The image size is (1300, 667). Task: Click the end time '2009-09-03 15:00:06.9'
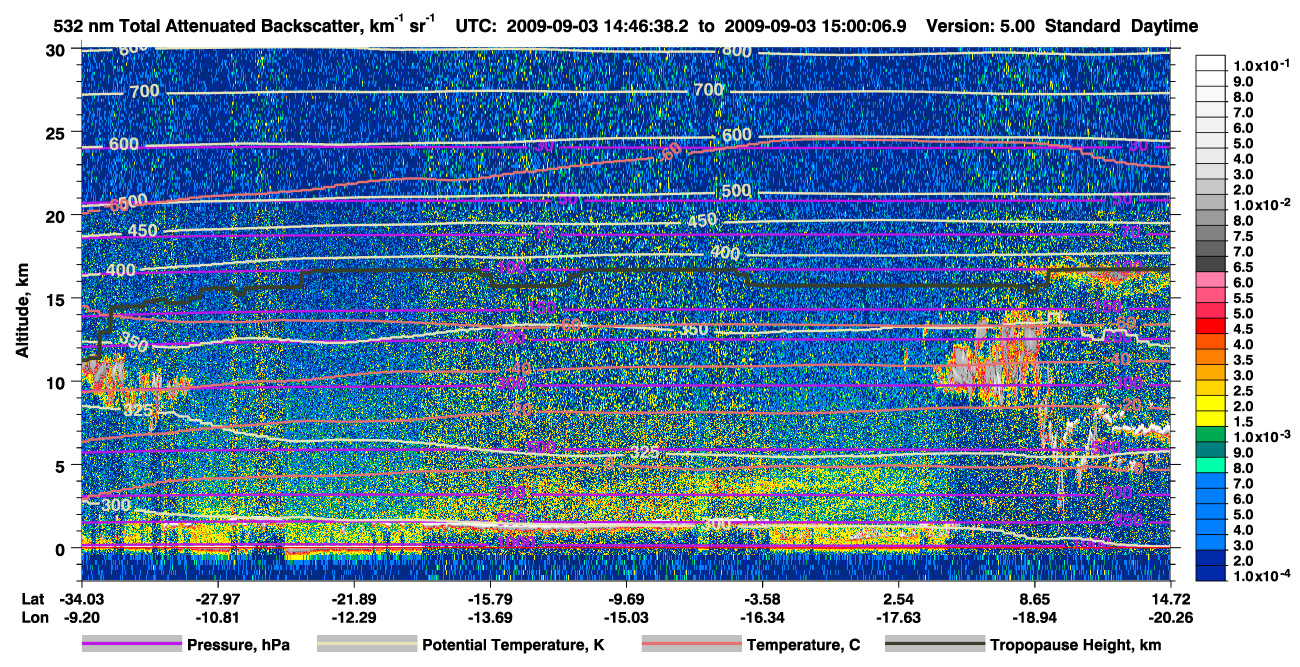(x=818, y=26)
